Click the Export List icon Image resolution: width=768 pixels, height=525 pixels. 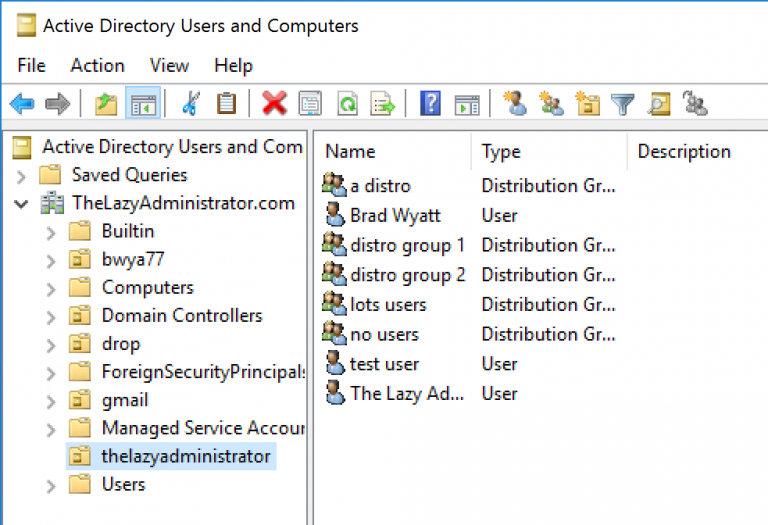pos(383,104)
